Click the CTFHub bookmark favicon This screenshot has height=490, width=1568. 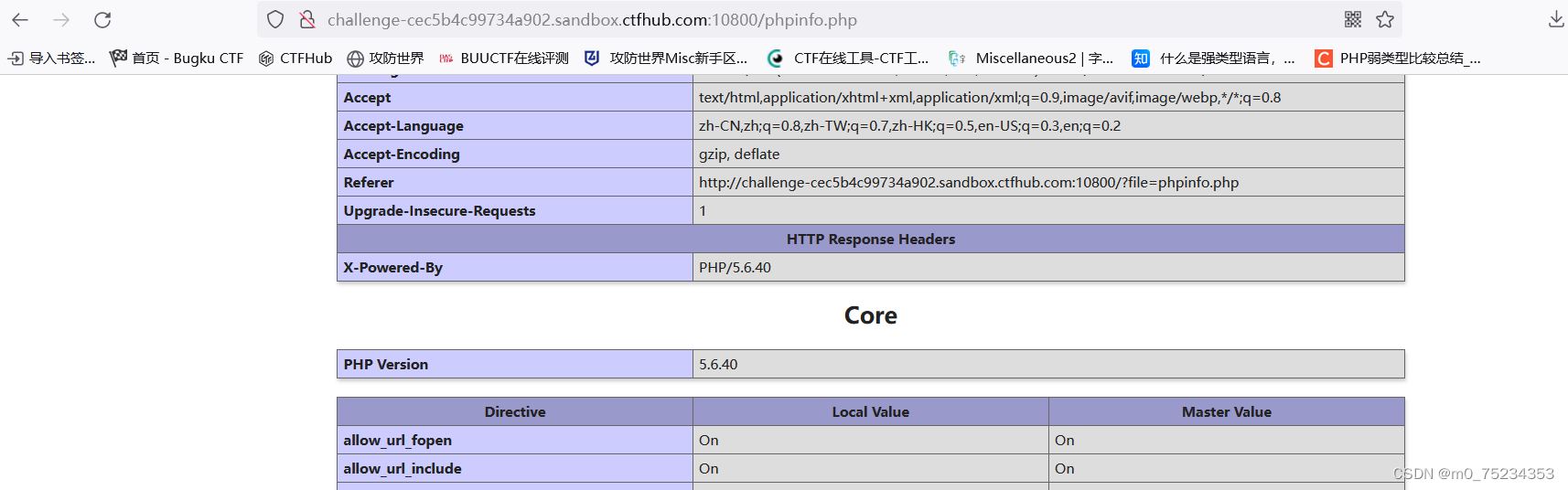point(266,59)
